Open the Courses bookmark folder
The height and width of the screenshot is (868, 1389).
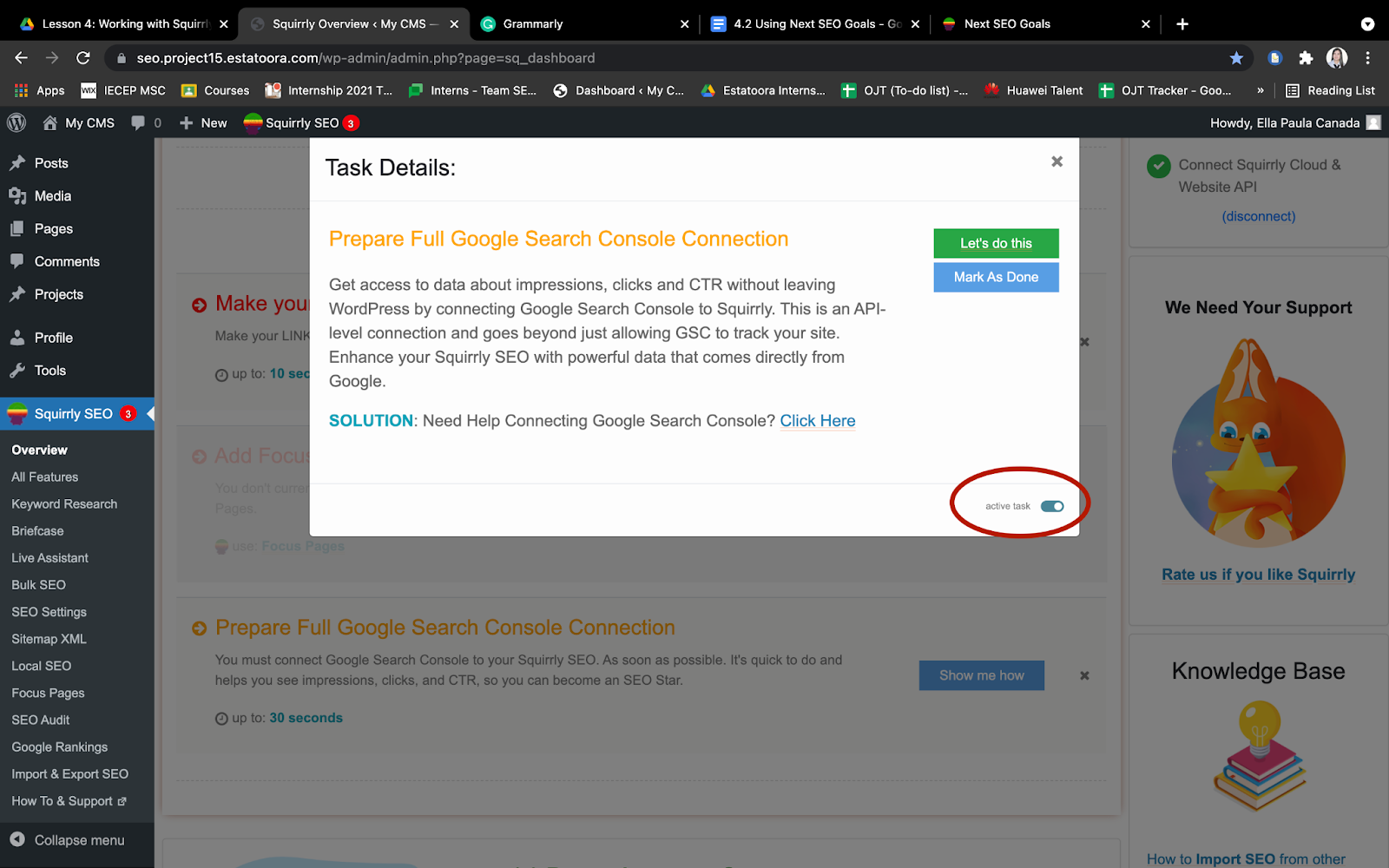pos(215,90)
